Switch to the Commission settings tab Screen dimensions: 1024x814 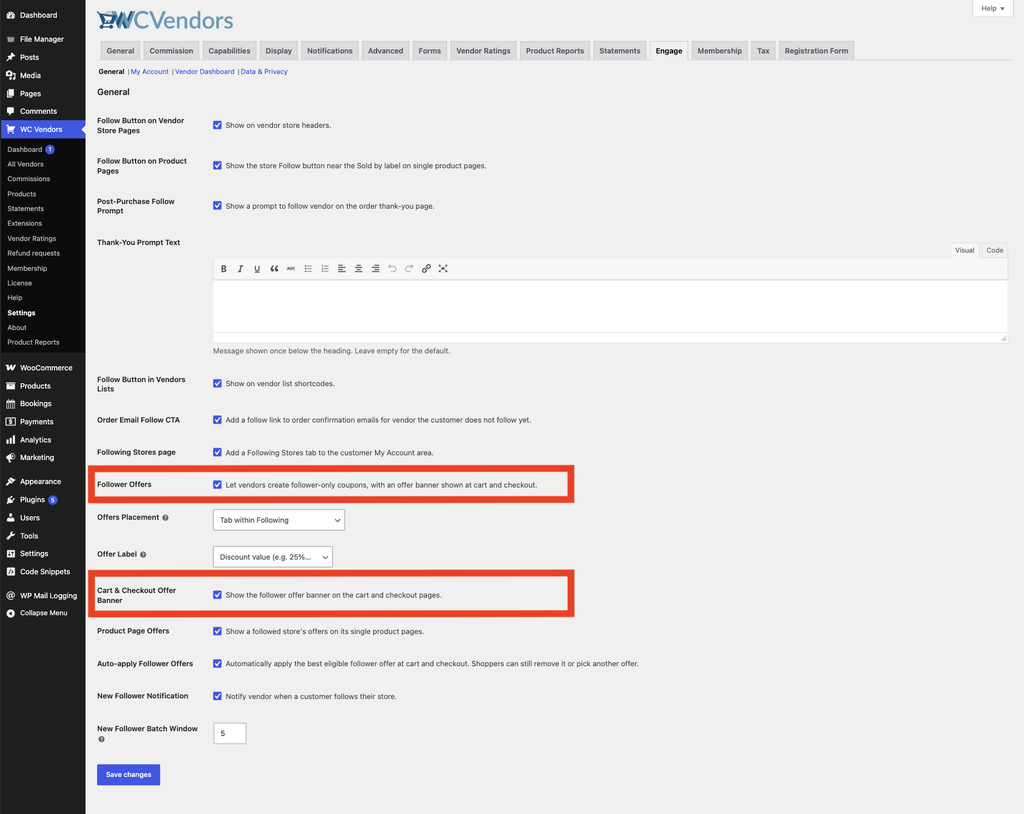point(171,51)
